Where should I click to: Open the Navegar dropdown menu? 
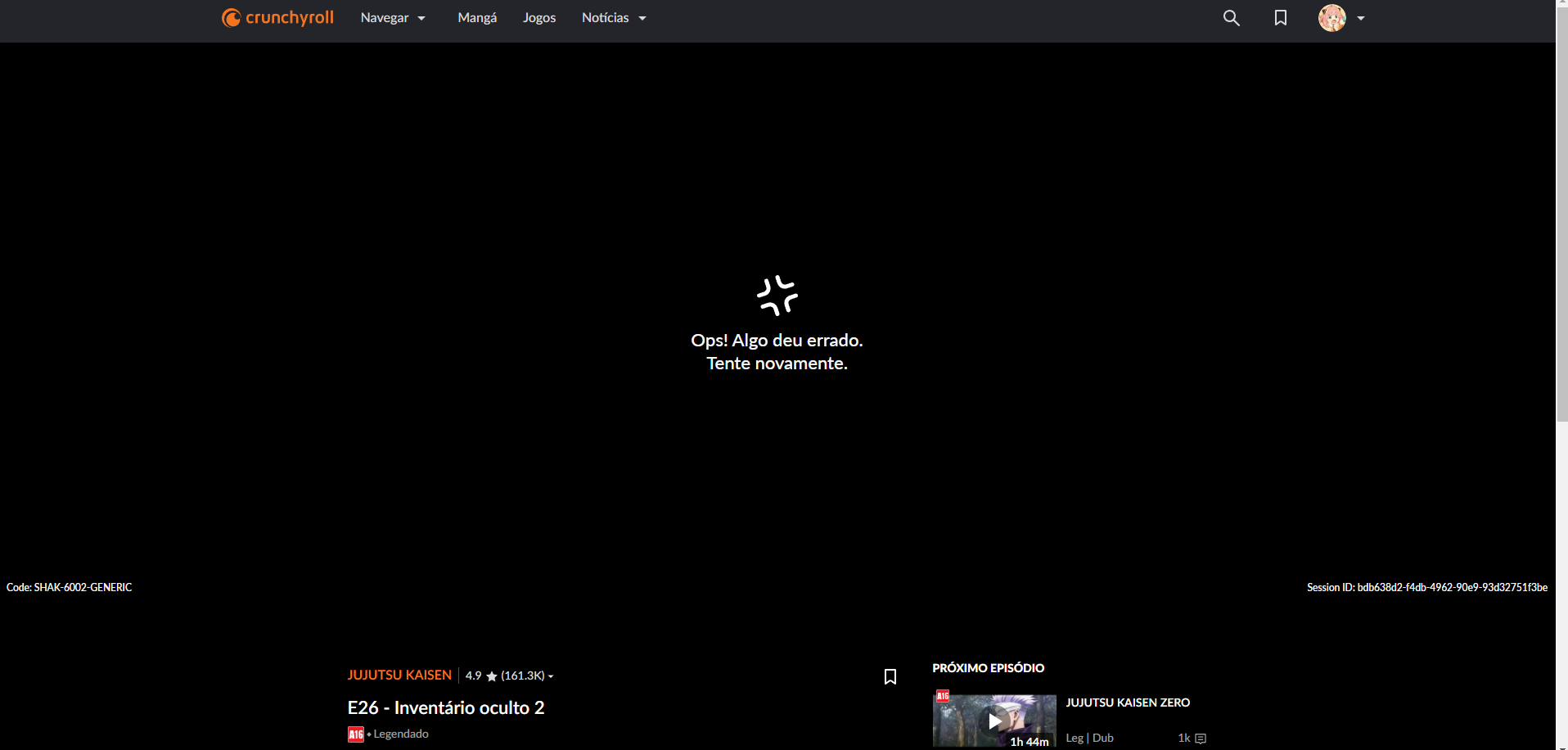click(393, 18)
